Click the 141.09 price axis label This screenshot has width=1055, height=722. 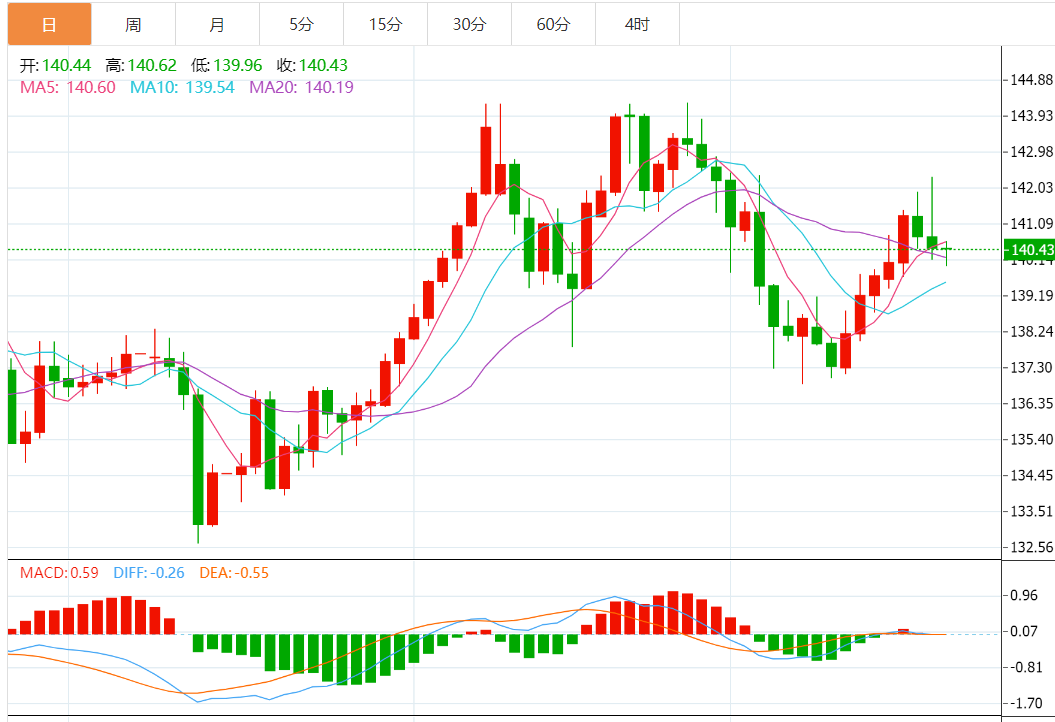tap(1031, 223)
